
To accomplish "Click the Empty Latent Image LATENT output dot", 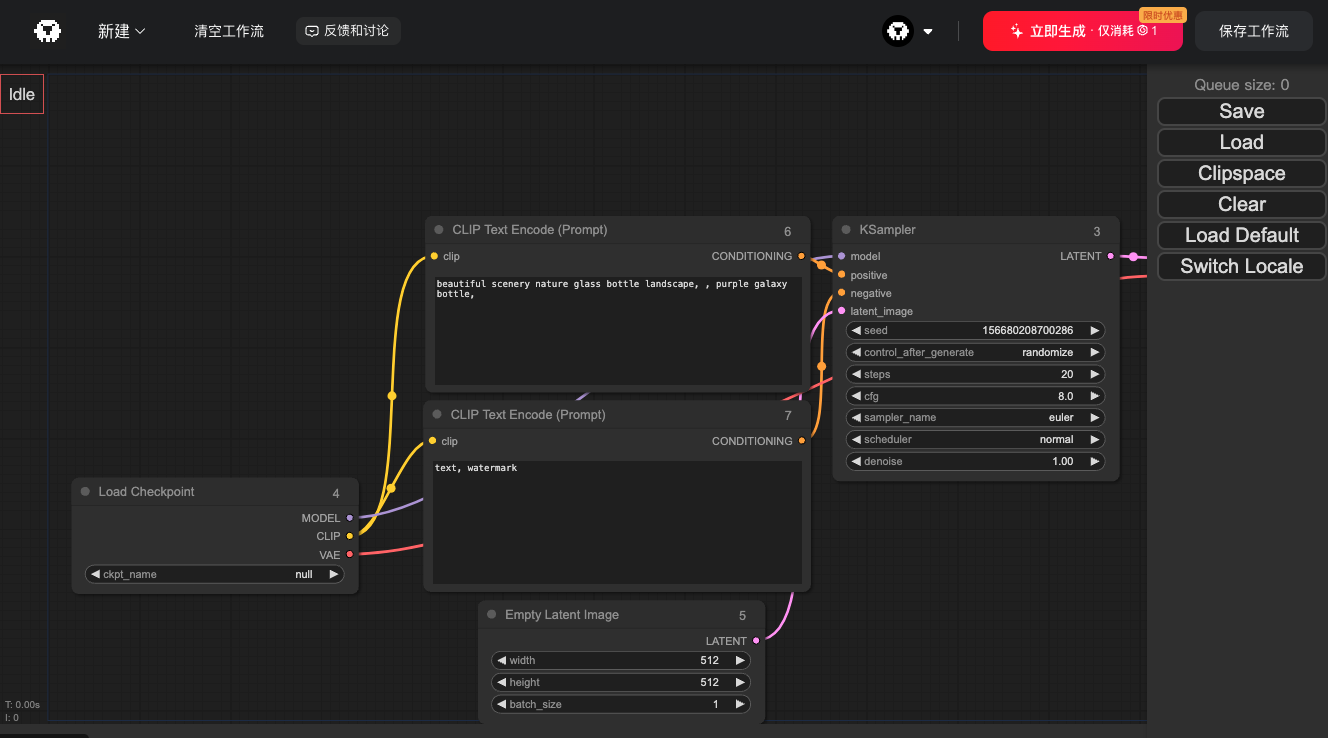I will (x=756, y=640).
